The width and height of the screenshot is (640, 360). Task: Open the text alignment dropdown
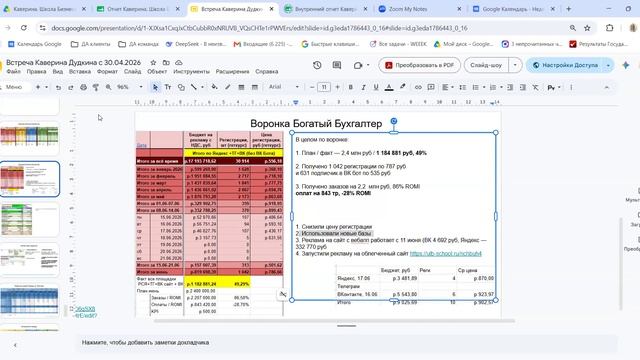448,87
